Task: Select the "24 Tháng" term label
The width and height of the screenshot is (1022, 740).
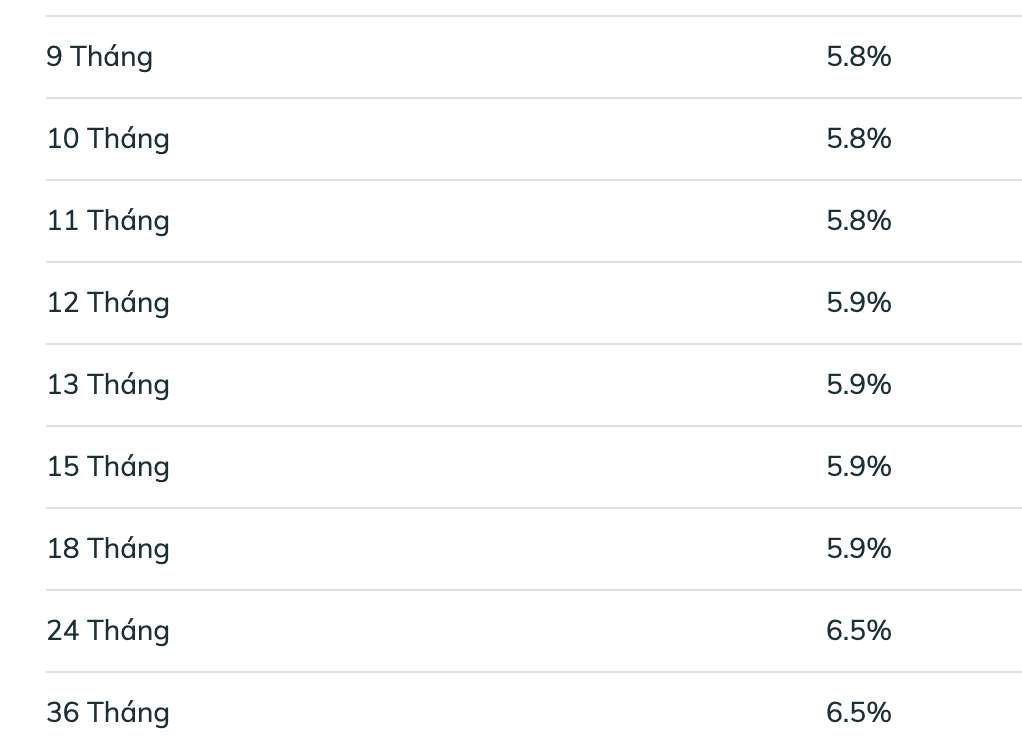Action: click(x=108, y=631)
